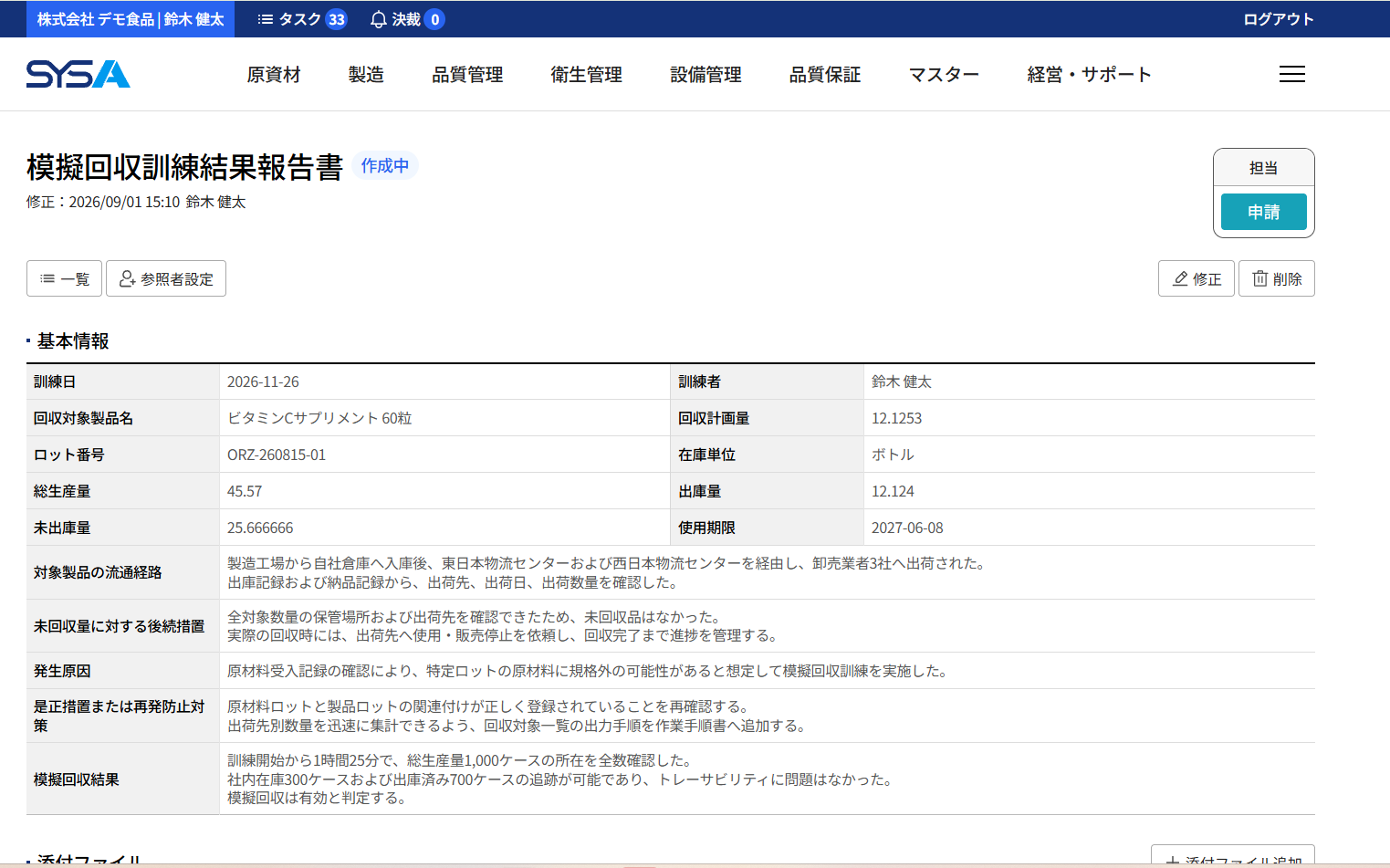
Task: Click company name 株式会社 デモ食品 | 鈴木 健太
Action: coord(131,19)
